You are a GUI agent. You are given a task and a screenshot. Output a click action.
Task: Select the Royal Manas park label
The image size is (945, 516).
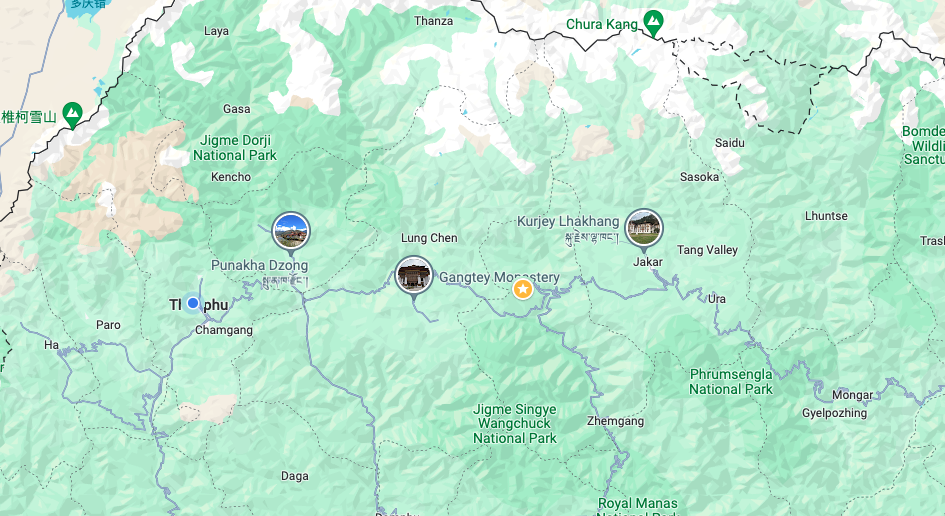pos(637,503)
